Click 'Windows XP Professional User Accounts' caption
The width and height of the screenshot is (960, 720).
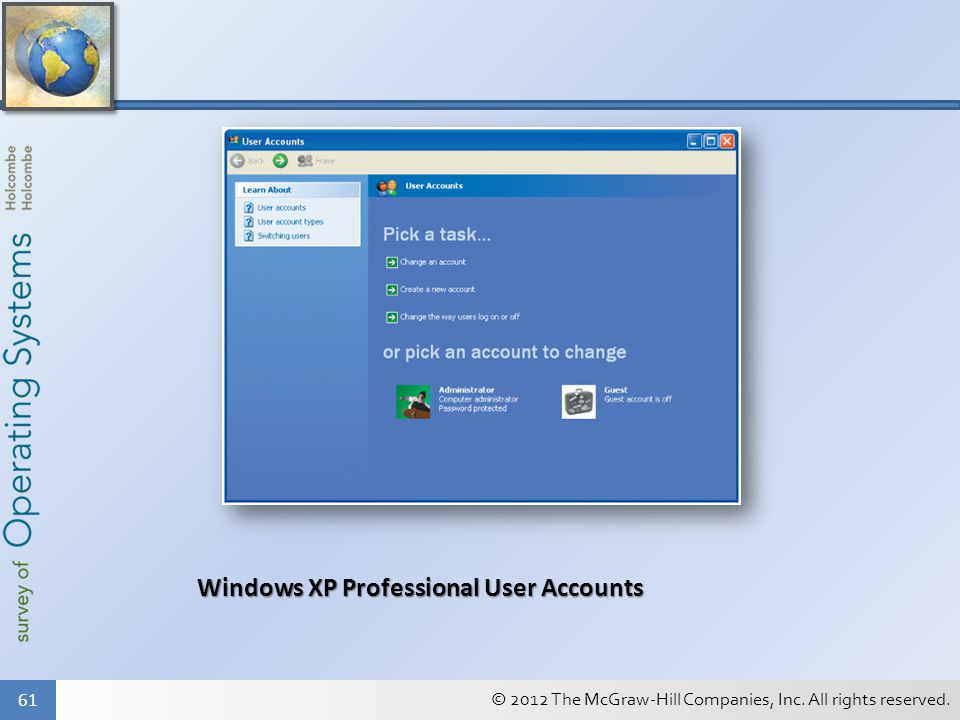[x=420, y=588]
